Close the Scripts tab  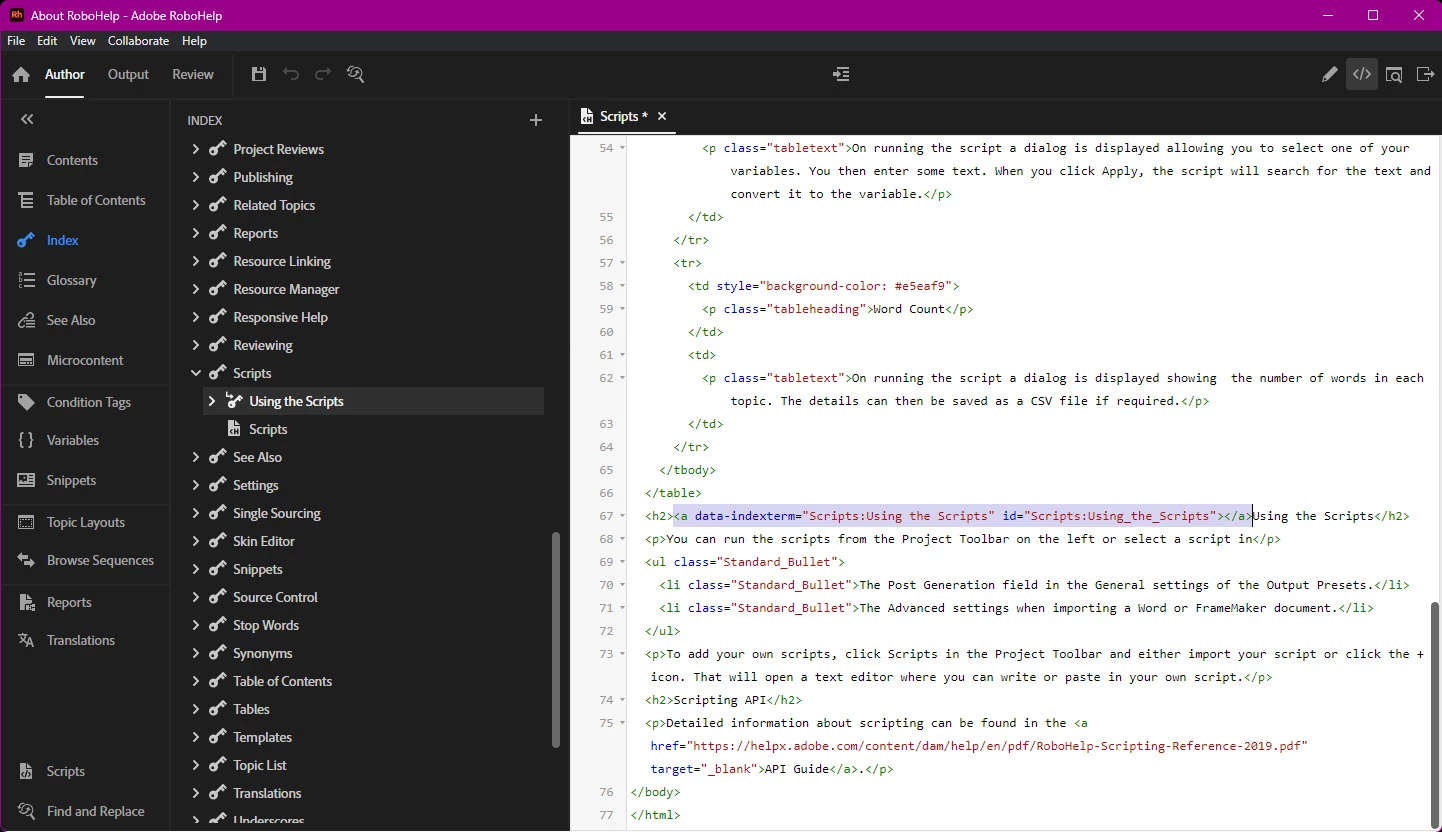coord(662,116)
